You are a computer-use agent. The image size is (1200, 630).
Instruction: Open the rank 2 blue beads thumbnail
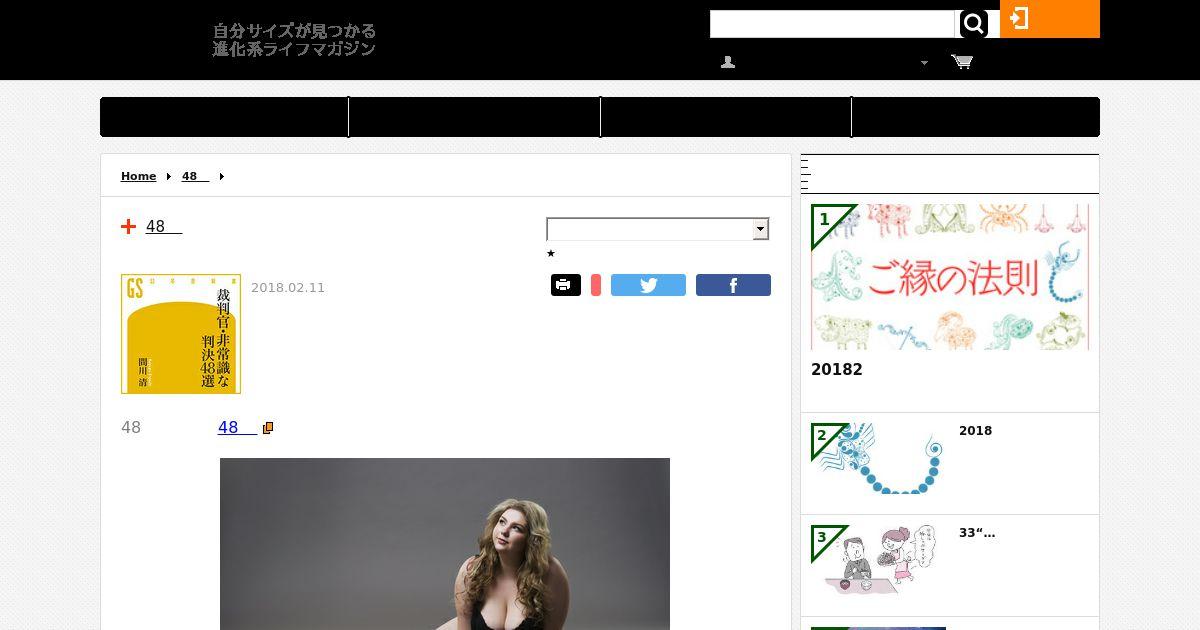click(x=878, y=458)
